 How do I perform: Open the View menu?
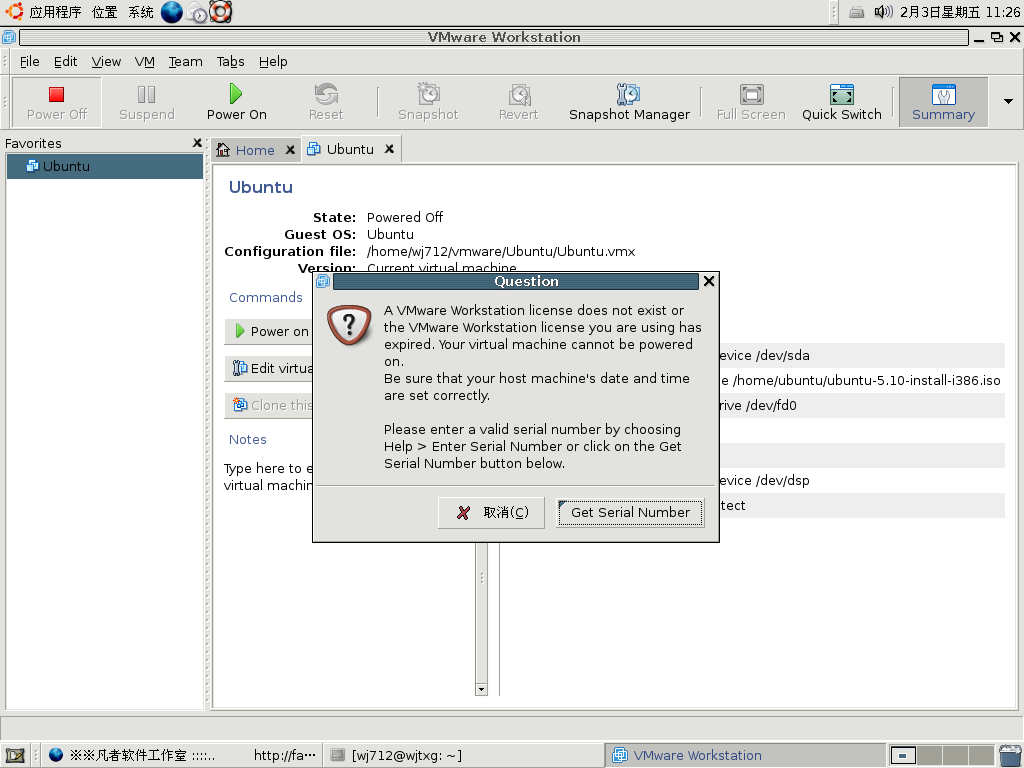click(106, 61)
